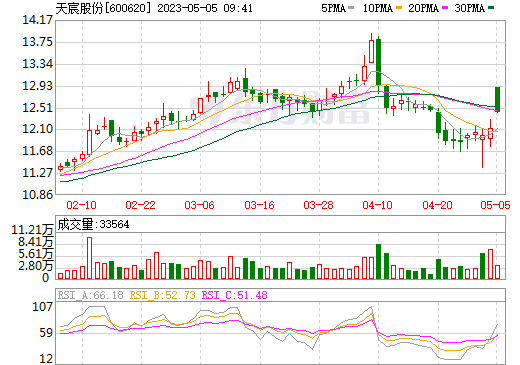The width and height of the screenshot is (520, 365).
Task: Click the 5PMA legend label
Action: click(333, 8)
